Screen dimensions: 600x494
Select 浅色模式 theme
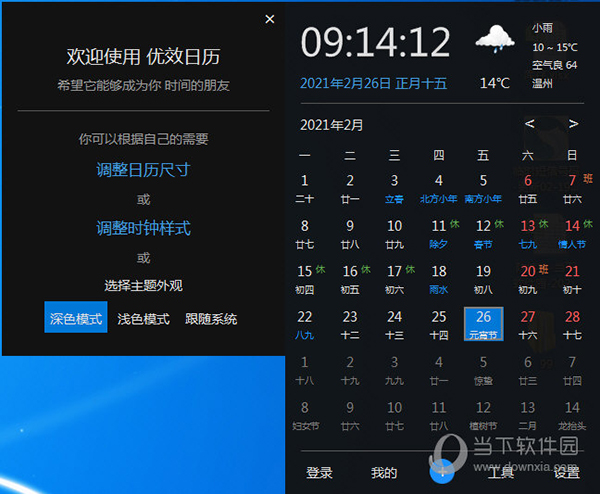[143, 319]
